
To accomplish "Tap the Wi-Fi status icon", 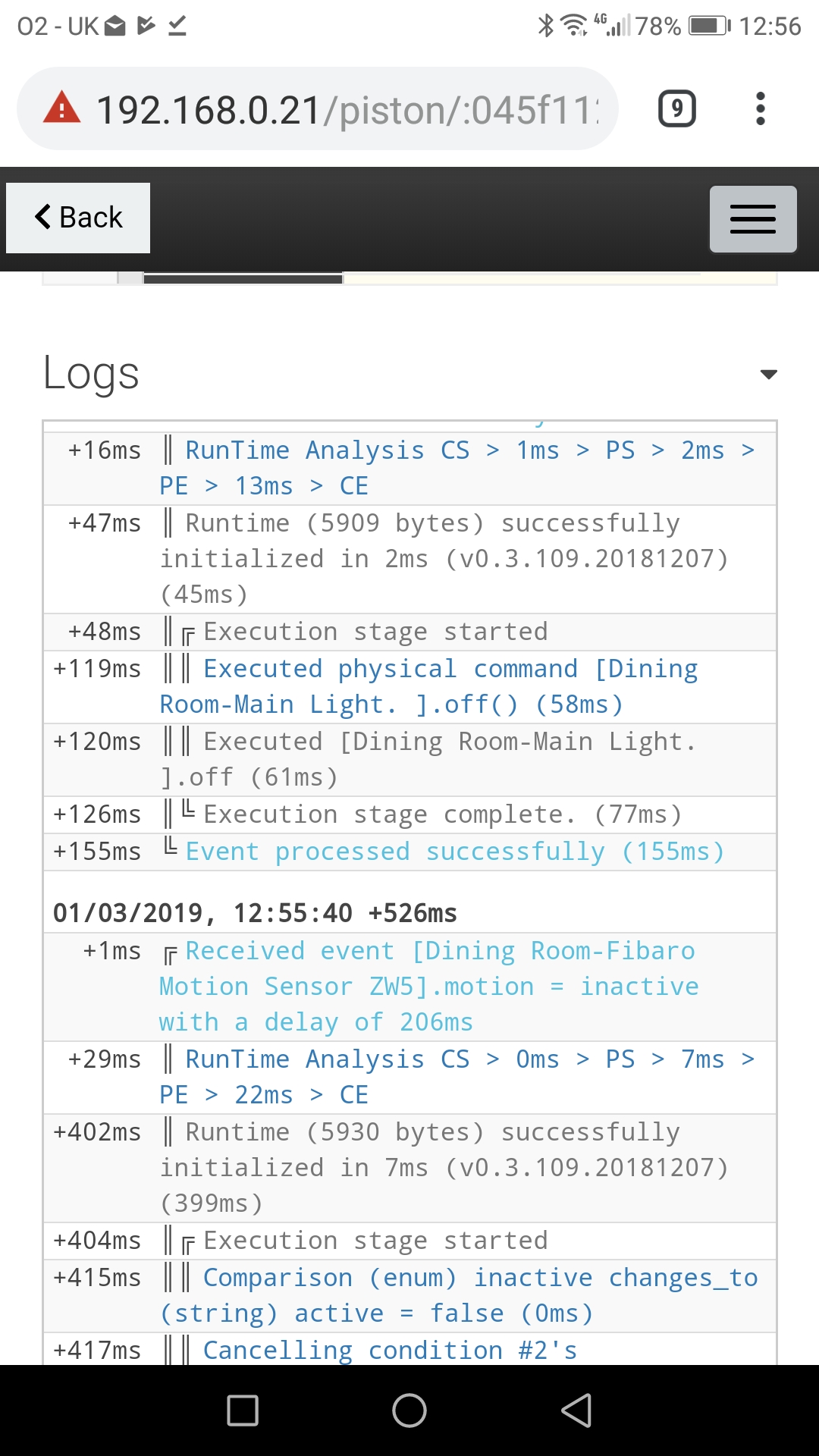I will coord(574,27).
